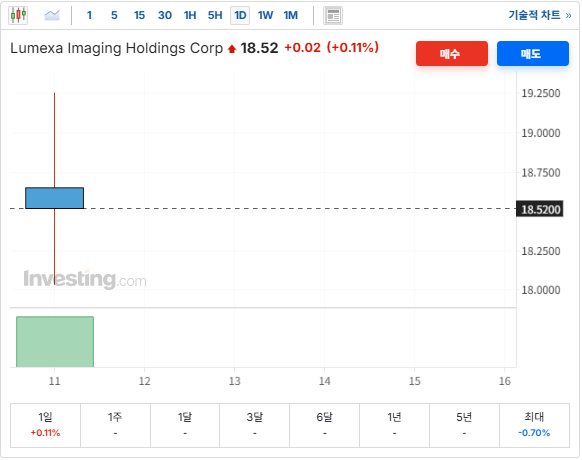Click the blue candlestick body on day 11
Screen dimensions: 582x460
55,198
